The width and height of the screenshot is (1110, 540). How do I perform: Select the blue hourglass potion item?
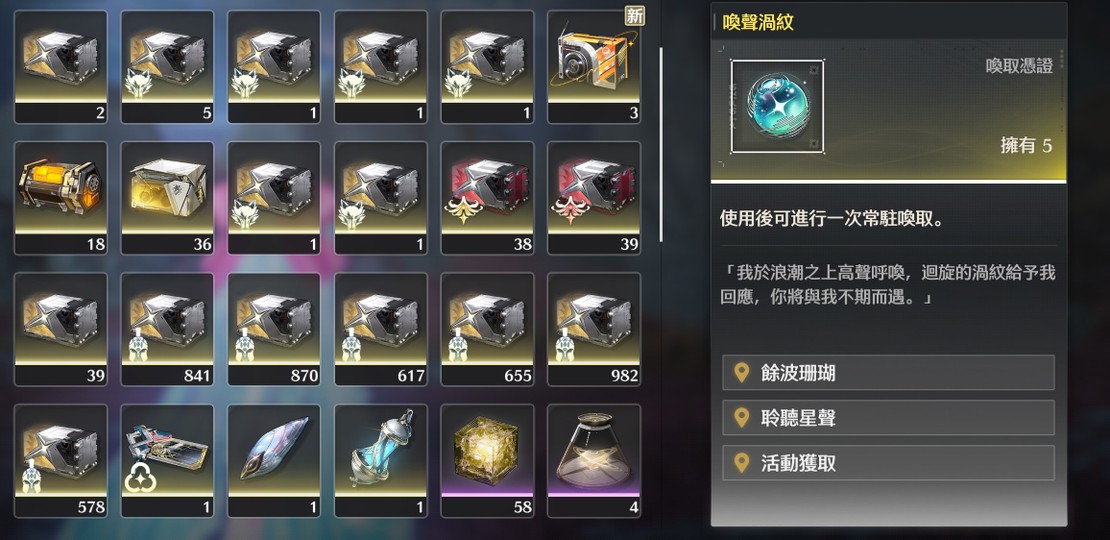coord(381,461)
